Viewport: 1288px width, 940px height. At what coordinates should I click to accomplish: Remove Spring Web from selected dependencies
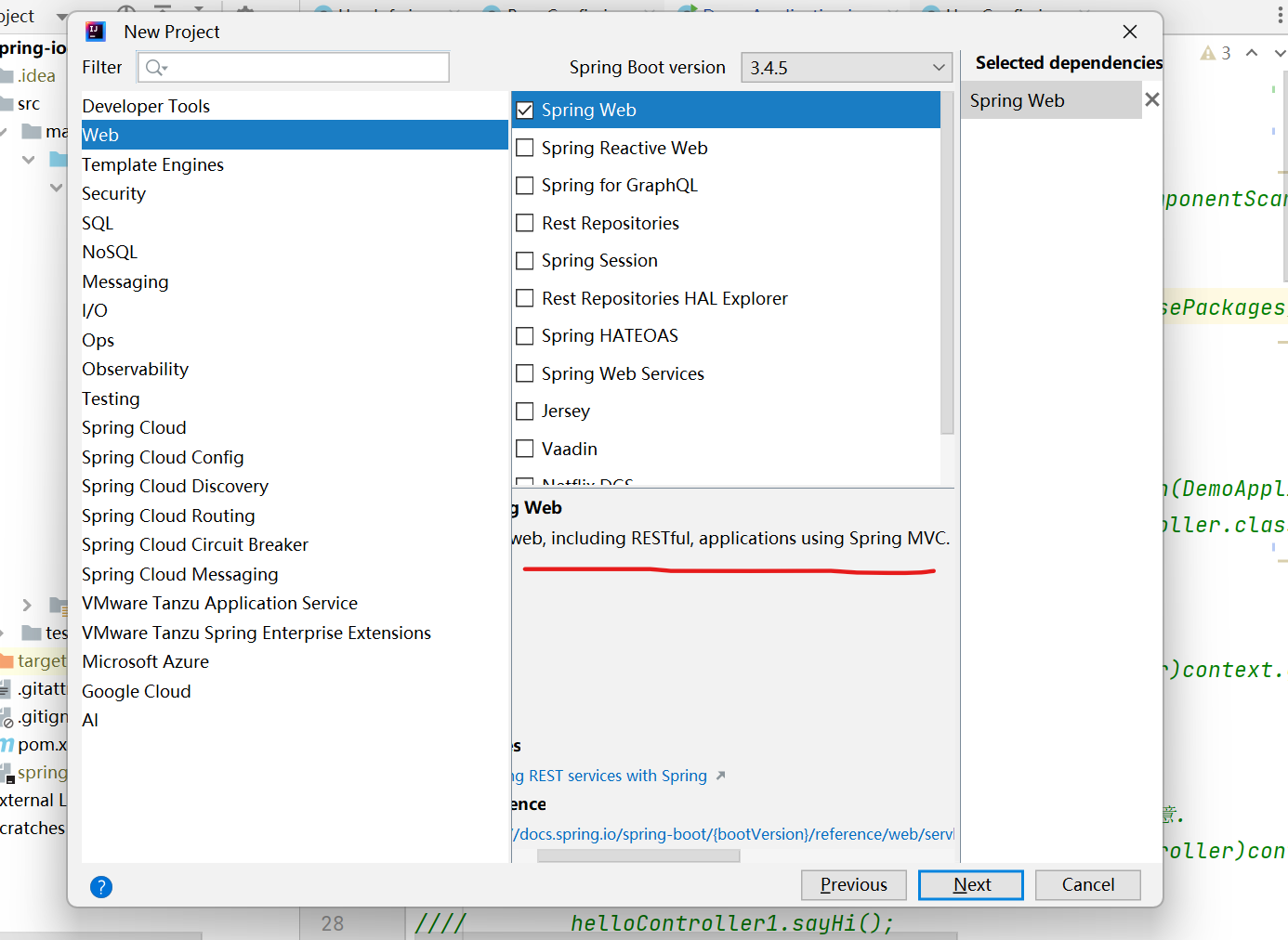(x=1152, y=99)
